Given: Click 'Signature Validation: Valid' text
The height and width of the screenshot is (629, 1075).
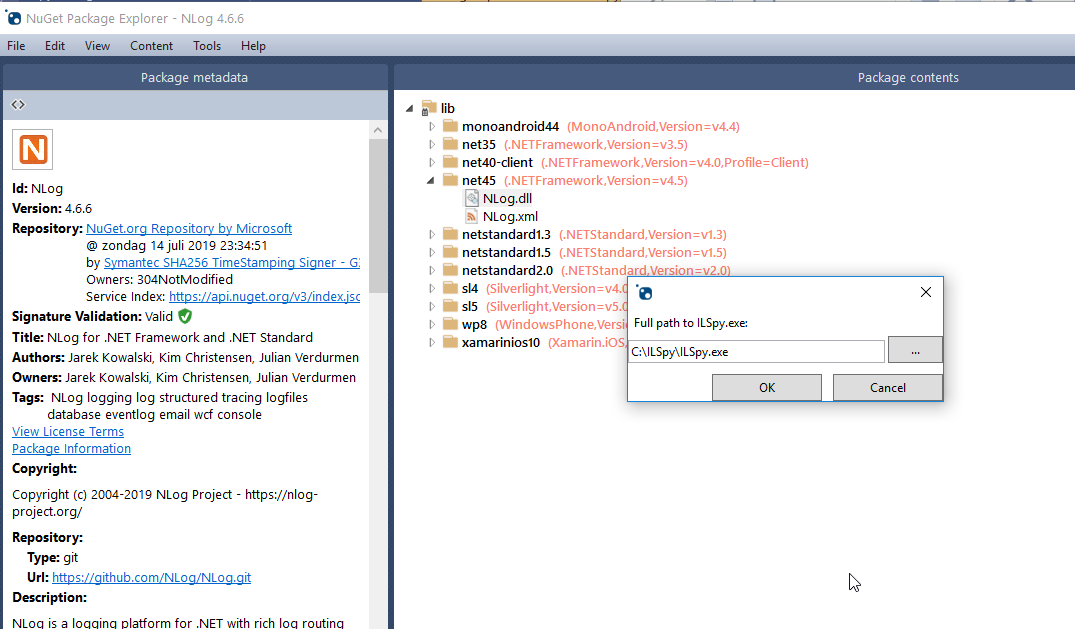Looking at the screenshot, I should 93,316.
